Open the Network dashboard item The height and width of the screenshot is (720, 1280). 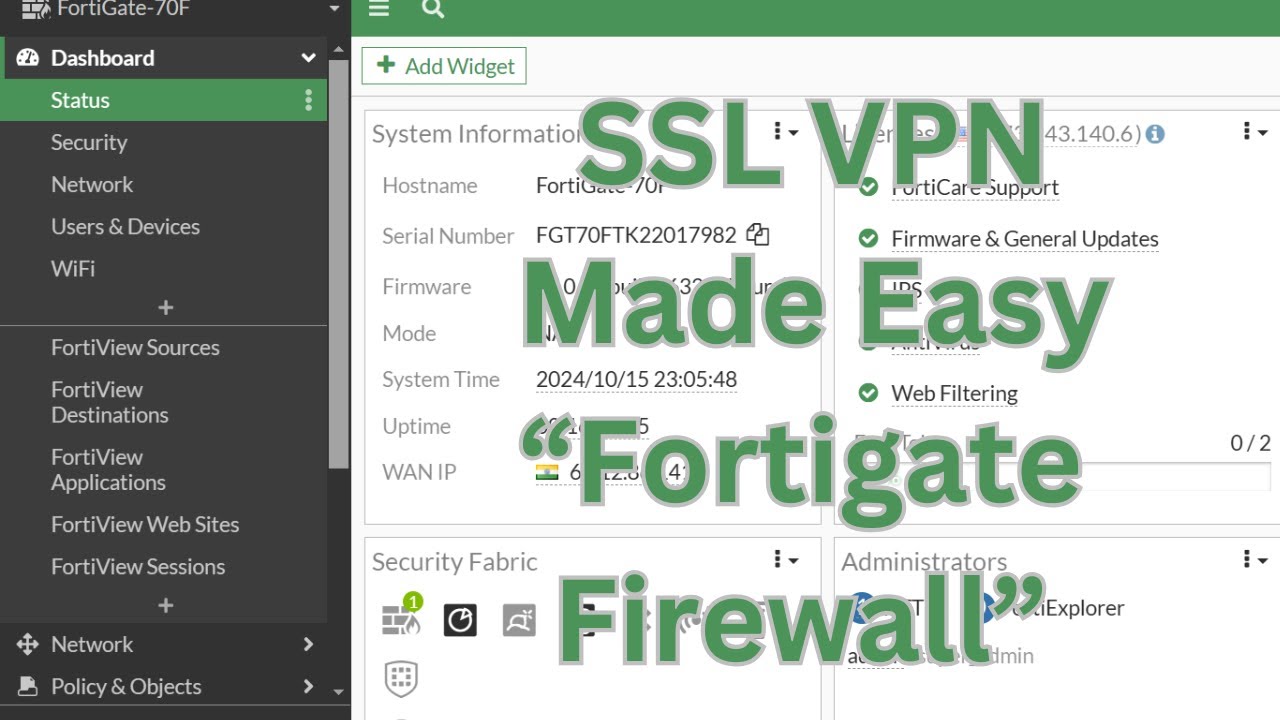(92, 184)
